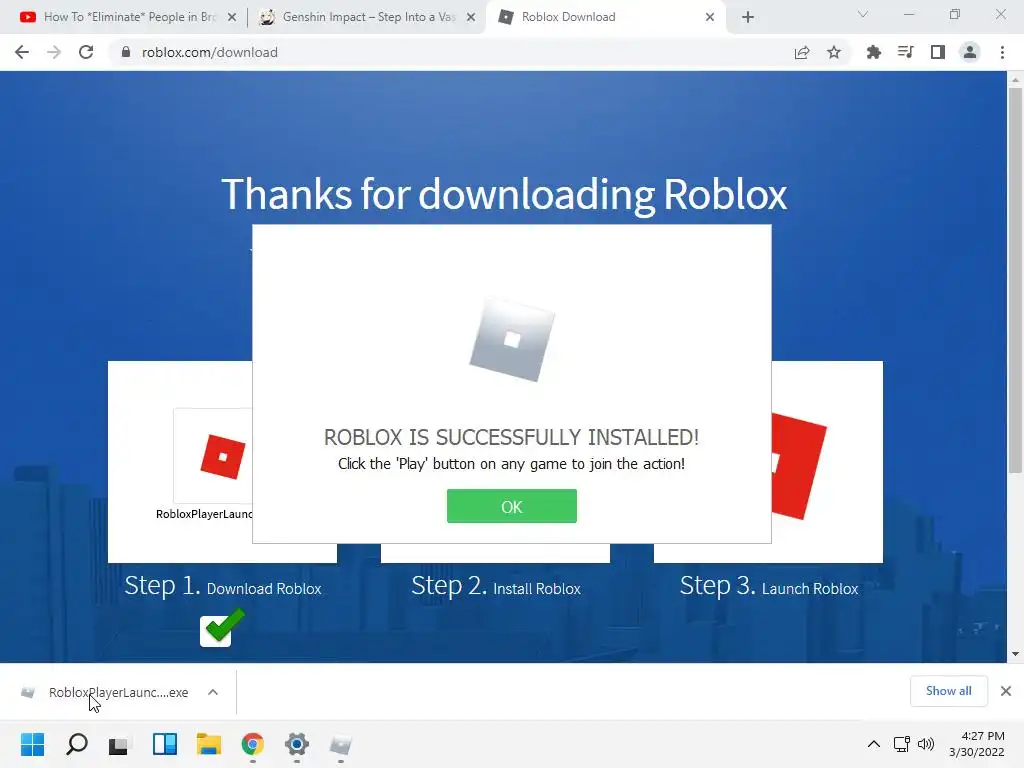Click the "Step 1. Download Roblox" label
Screen dimensions: 1024x768
223,586
